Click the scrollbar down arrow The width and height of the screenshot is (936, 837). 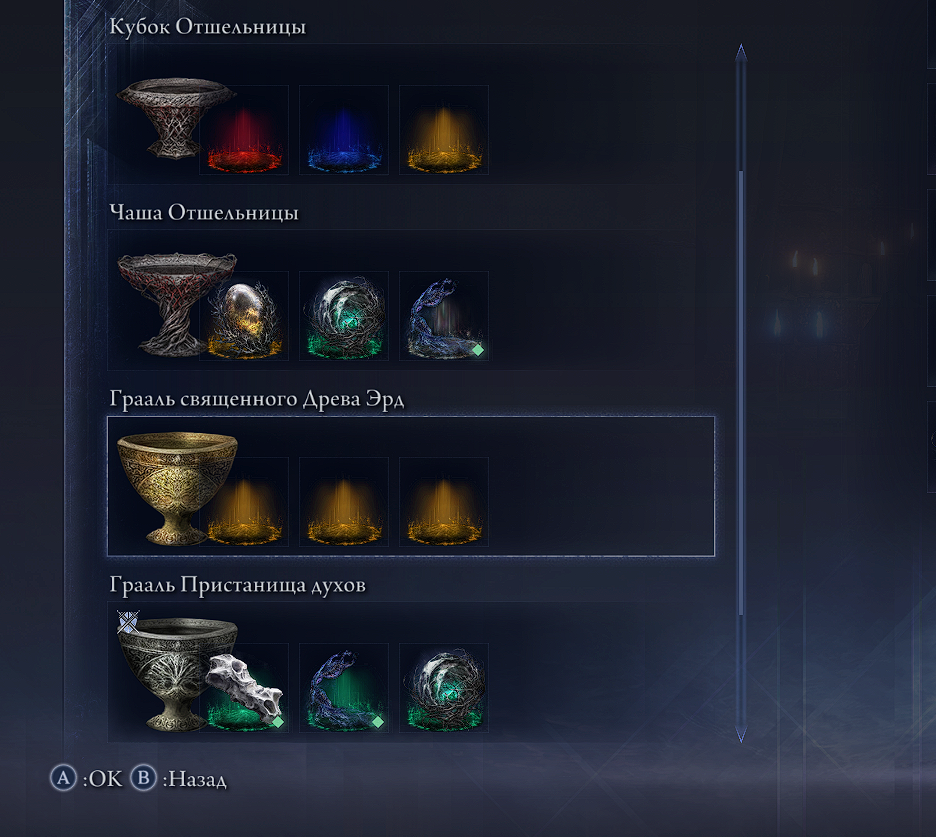click(741, 734)
